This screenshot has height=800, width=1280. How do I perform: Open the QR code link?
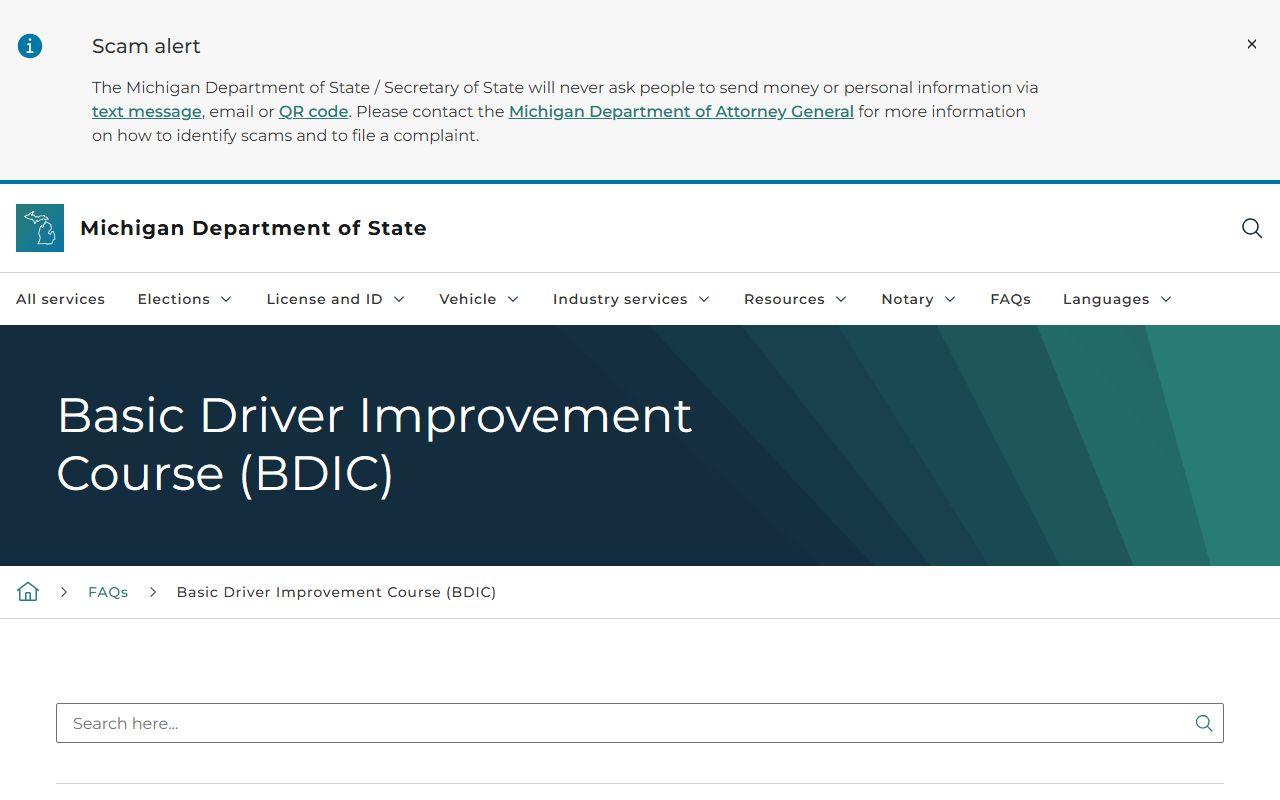[x=313, y=111]
